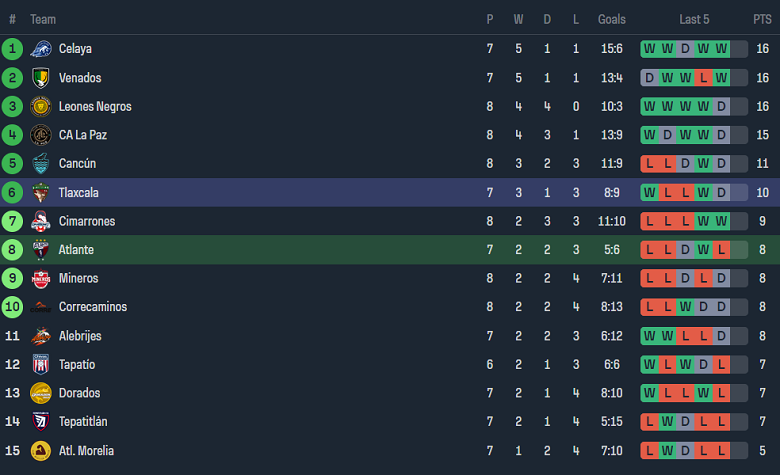Select the CA La Paz badge
This screenshot has width=780, height=475.
pos(41,135)
